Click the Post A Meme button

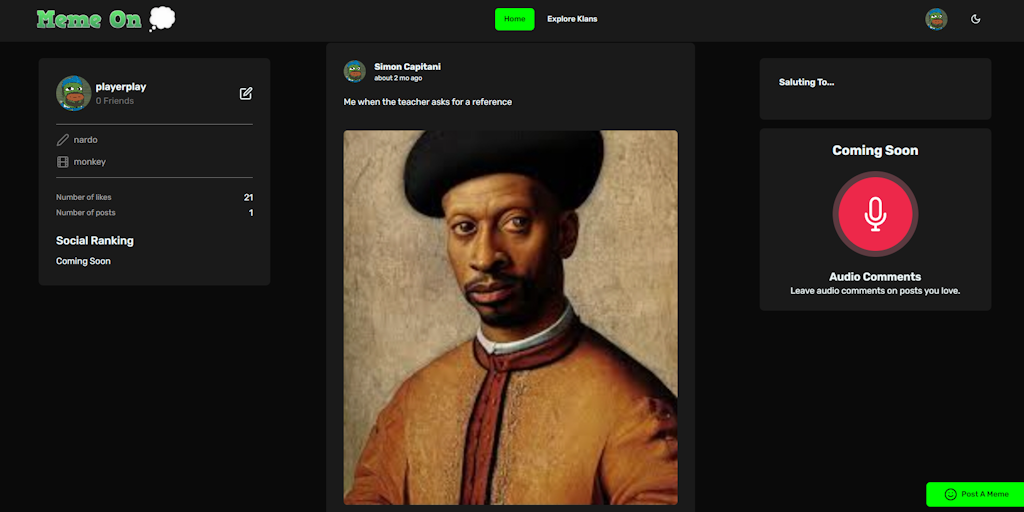pos(975,494)
